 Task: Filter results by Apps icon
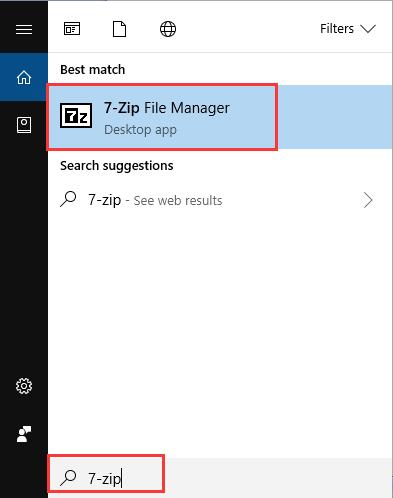click(72, 29)
